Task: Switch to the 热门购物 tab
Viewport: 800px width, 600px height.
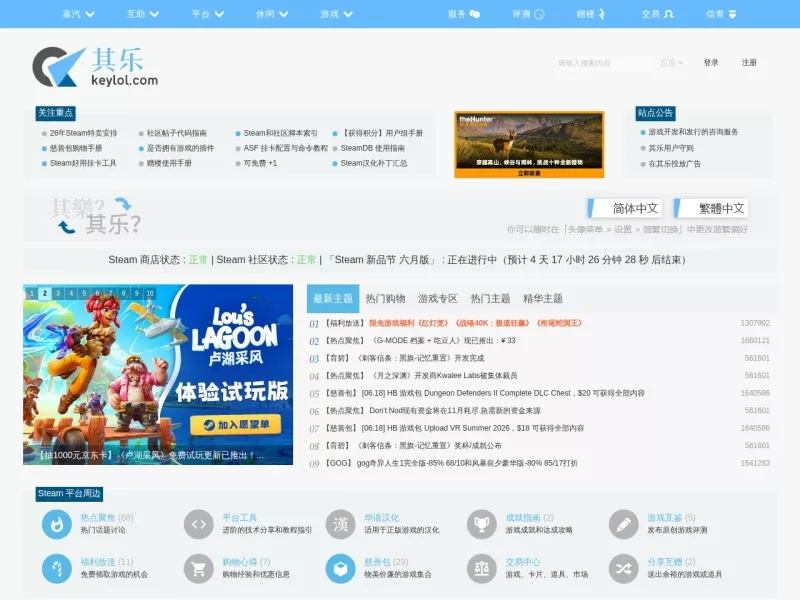Action: coord(385,298)
